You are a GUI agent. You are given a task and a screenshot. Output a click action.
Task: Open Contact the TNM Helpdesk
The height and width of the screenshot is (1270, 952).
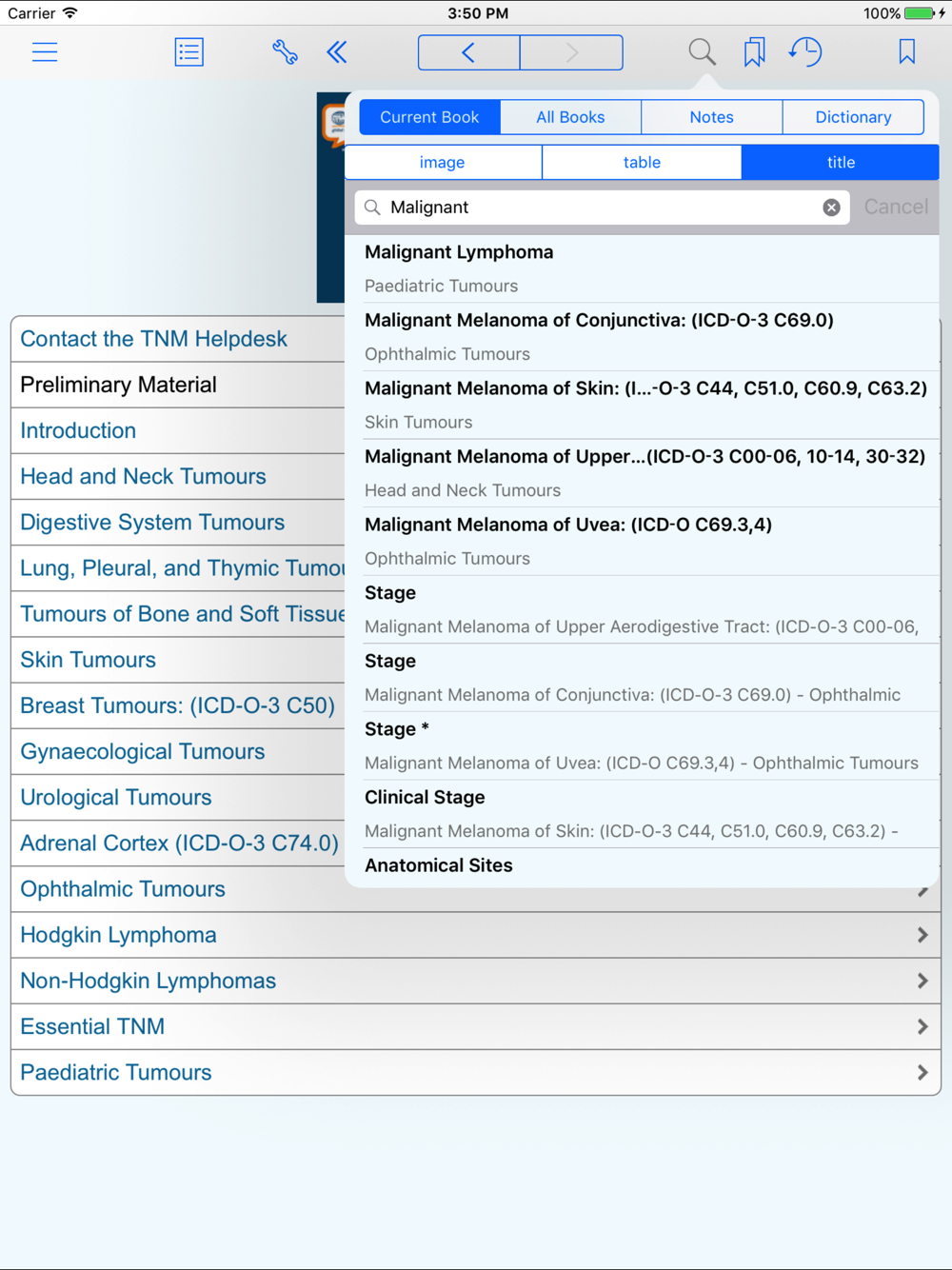178,339
